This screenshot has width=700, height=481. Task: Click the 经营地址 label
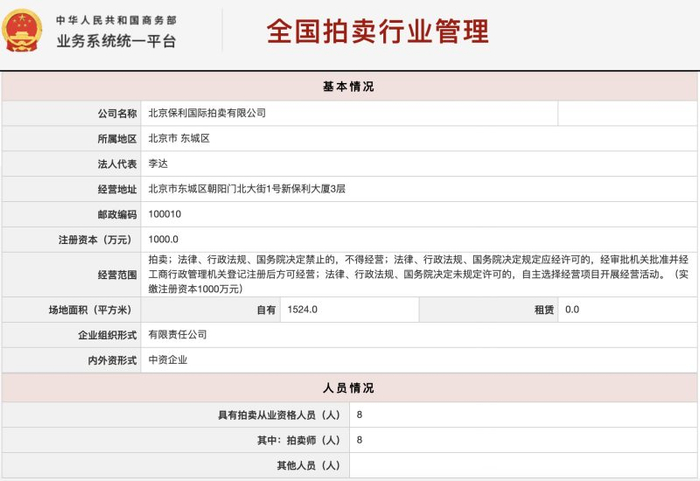tap(117, 189)
